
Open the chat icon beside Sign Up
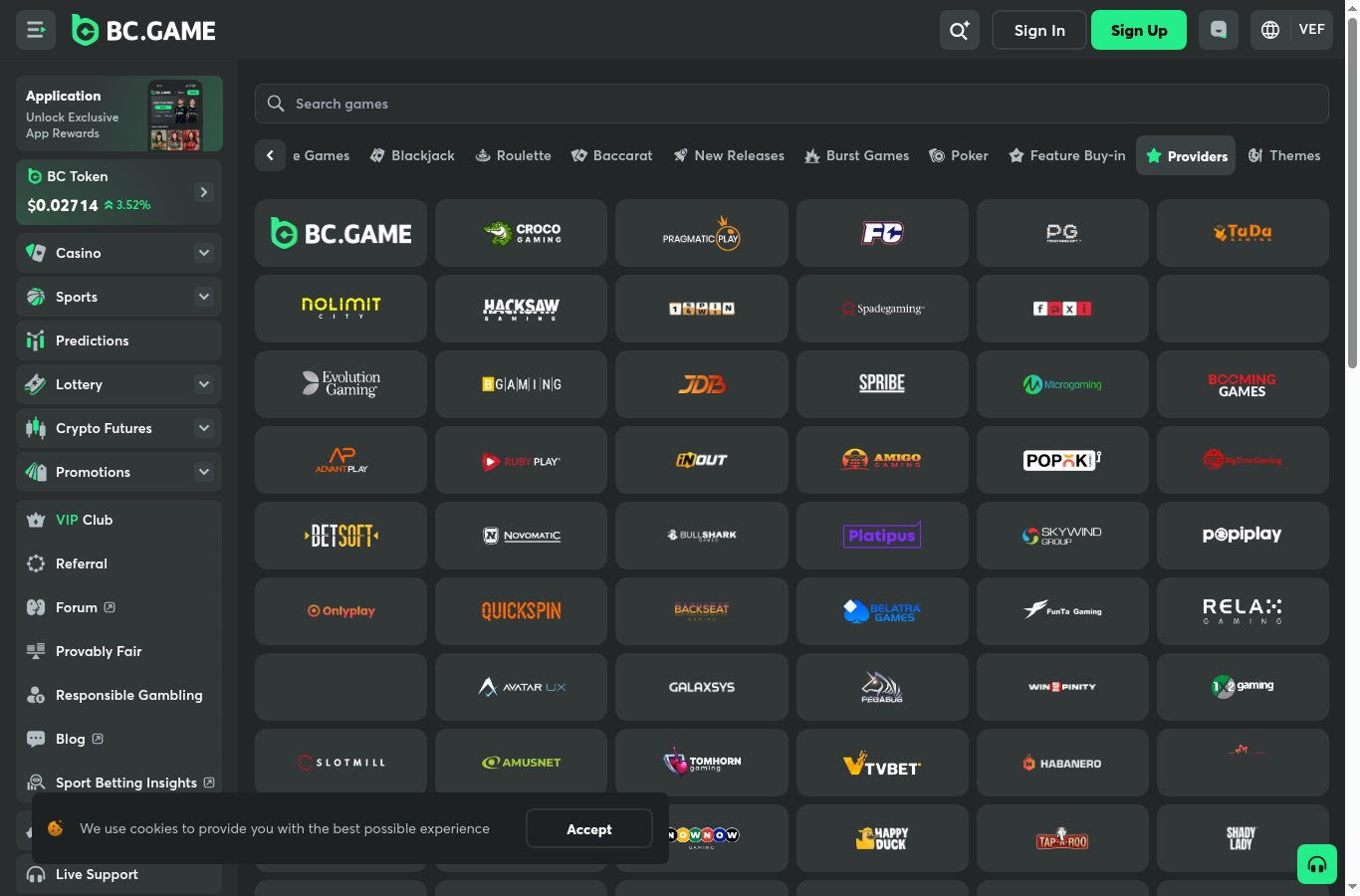[1219, 30]
